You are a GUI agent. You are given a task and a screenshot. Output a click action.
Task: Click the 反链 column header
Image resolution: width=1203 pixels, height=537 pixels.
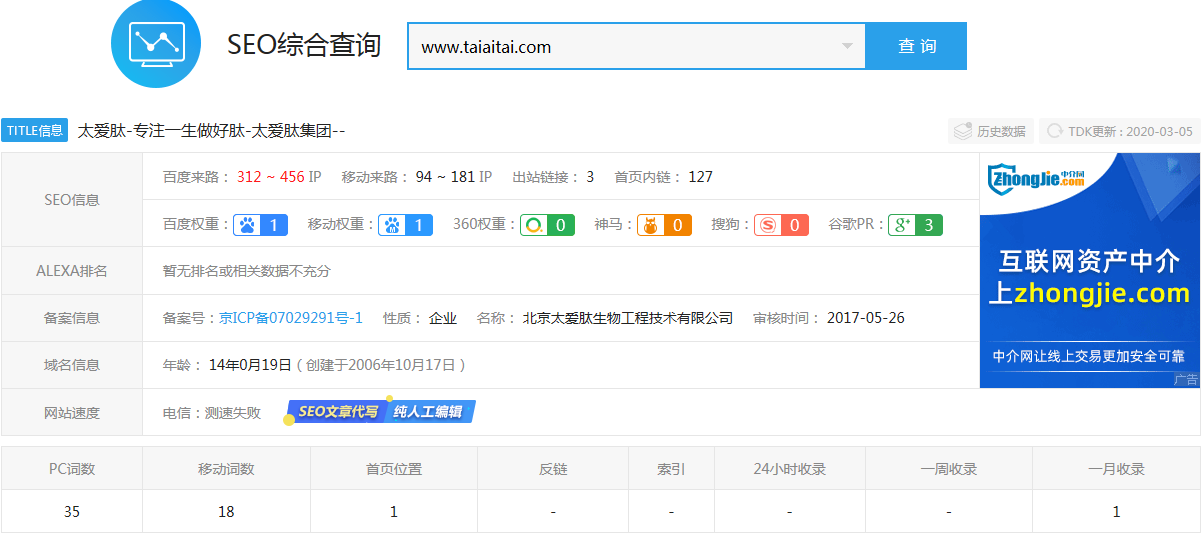[x=553, y=469]
